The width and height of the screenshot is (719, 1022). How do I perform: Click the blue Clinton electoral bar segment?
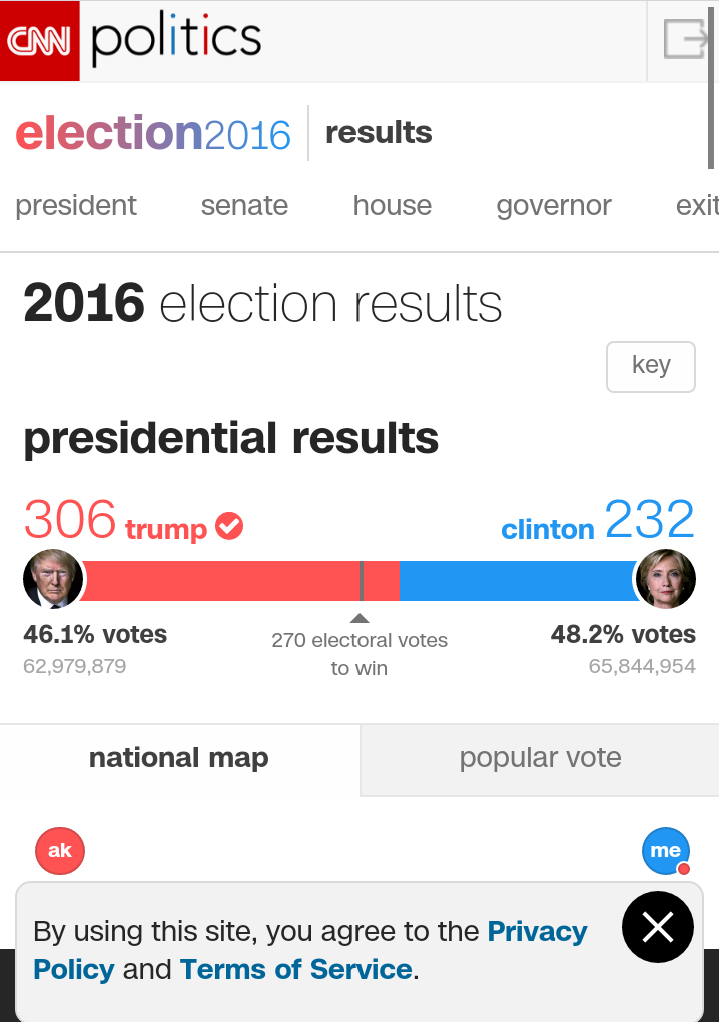pyautogui.click(x=515, y=580)
